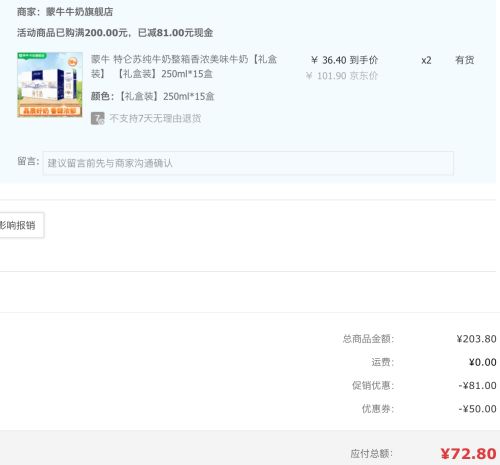Click the 运费 ¥0.00 value
500x465 pixels.
pyautogui.click(x=482, y=362)
